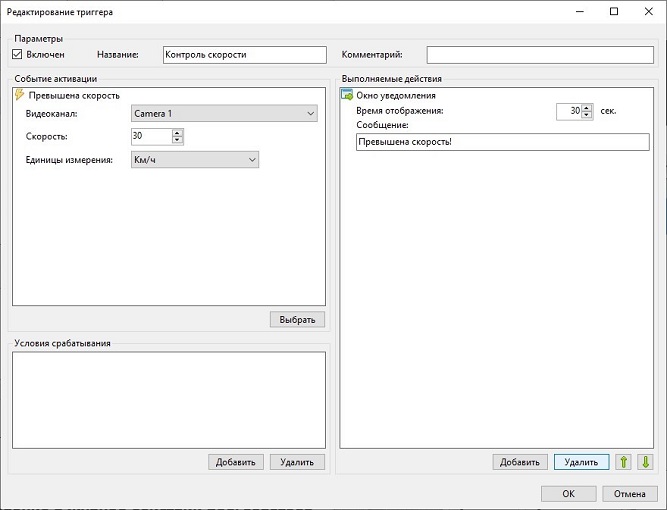667x510 pixels.
Task: Cancel editing with the Отмена button
Action: point(630,494)
